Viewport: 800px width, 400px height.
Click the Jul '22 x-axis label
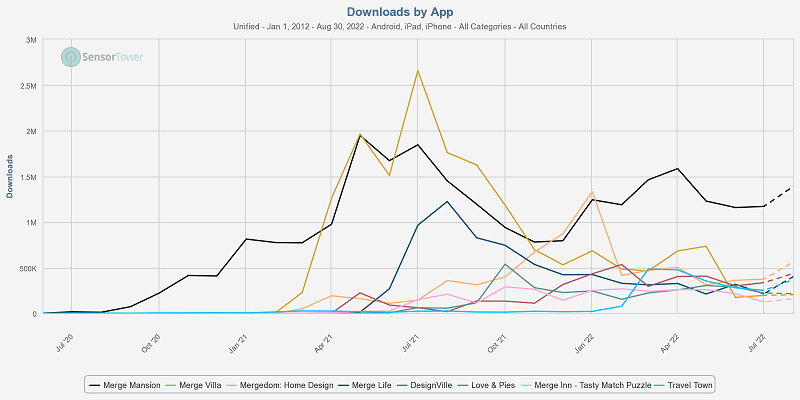757,343
